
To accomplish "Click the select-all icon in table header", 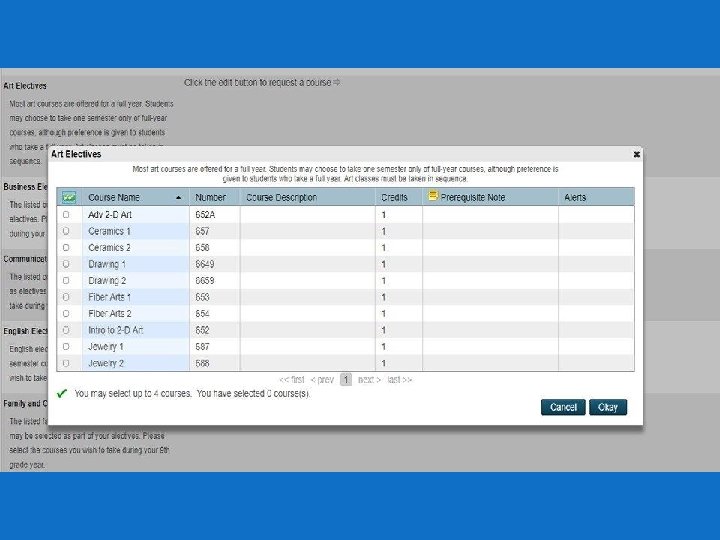I will point(69,197).
